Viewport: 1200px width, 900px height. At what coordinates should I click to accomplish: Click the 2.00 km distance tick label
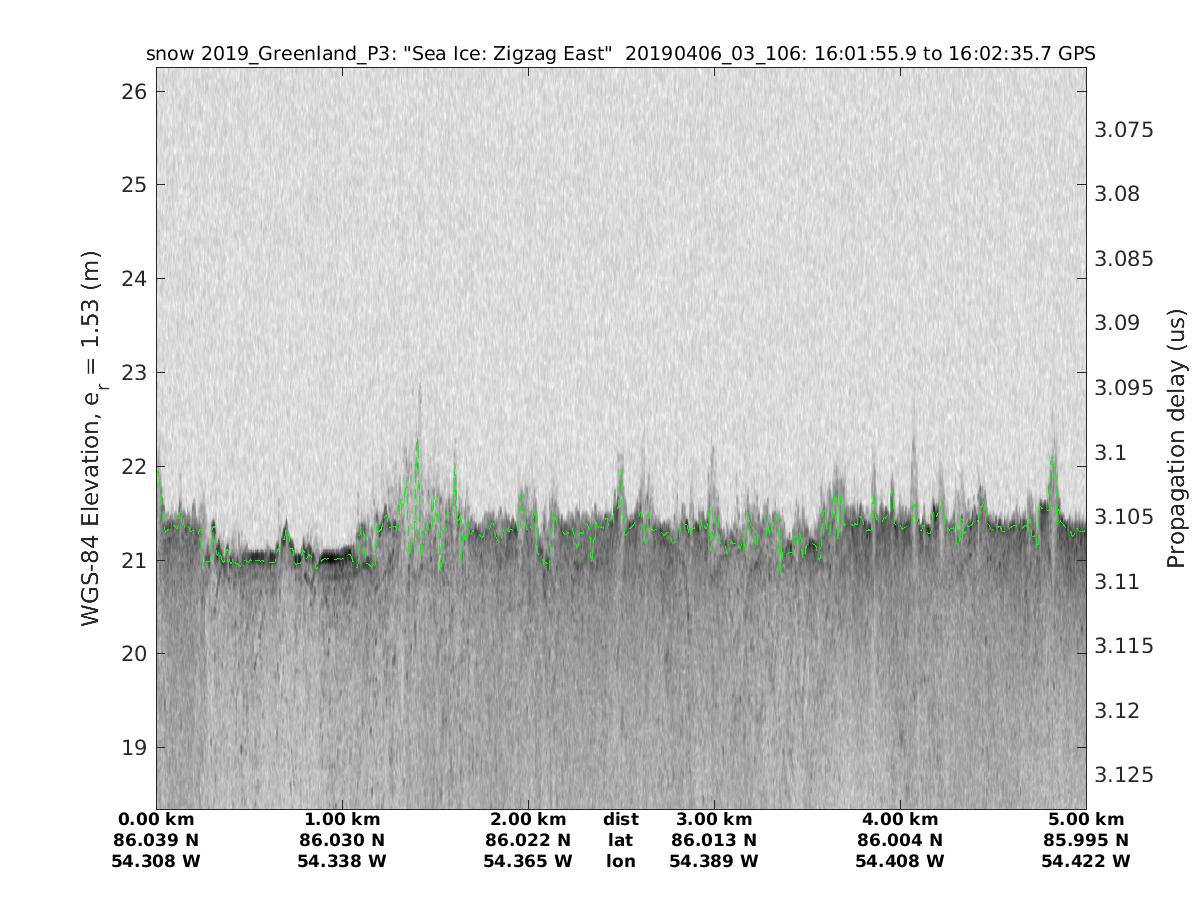tap(528, 819)
